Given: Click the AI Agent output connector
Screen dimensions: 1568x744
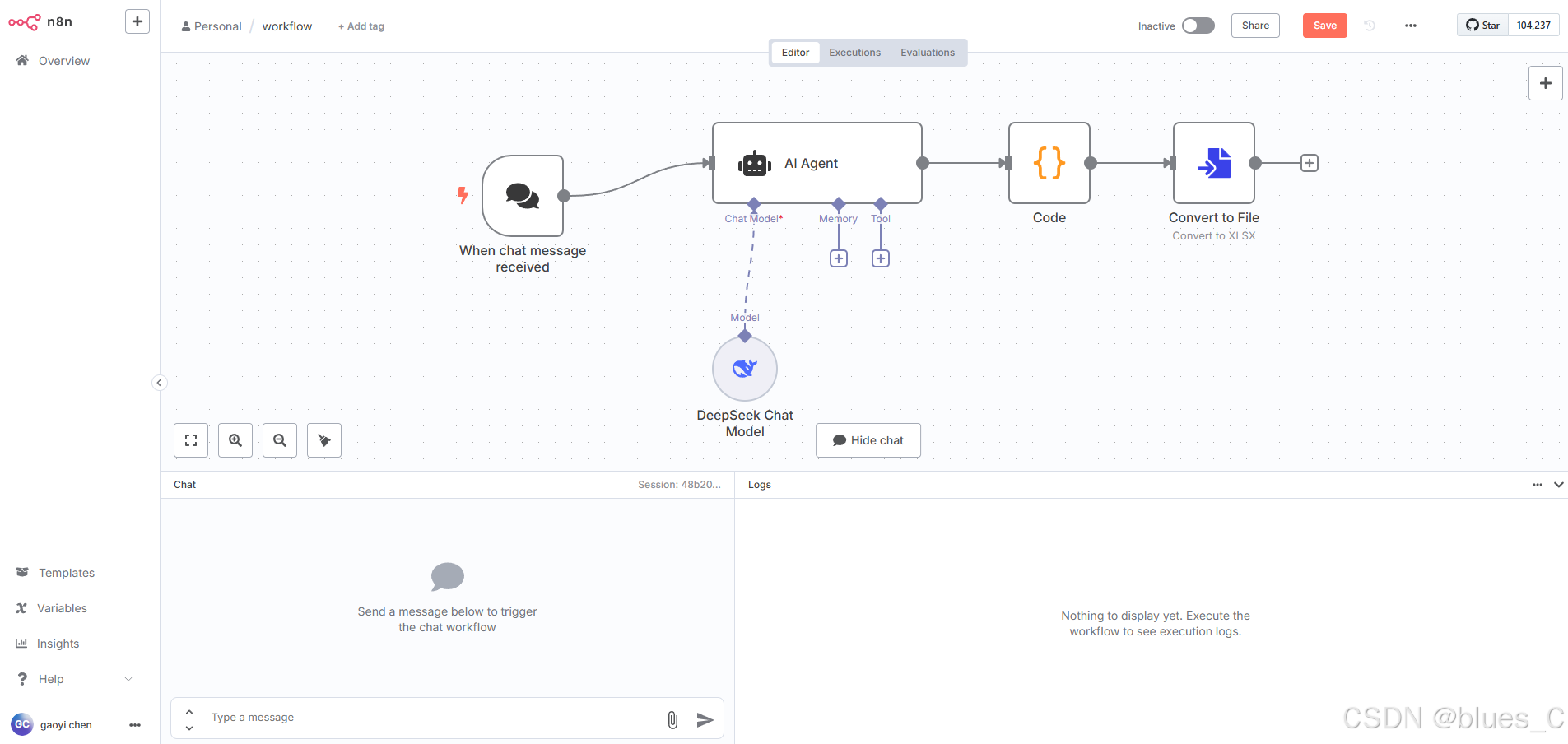Looking at the screenshot, I should [923, 163].
